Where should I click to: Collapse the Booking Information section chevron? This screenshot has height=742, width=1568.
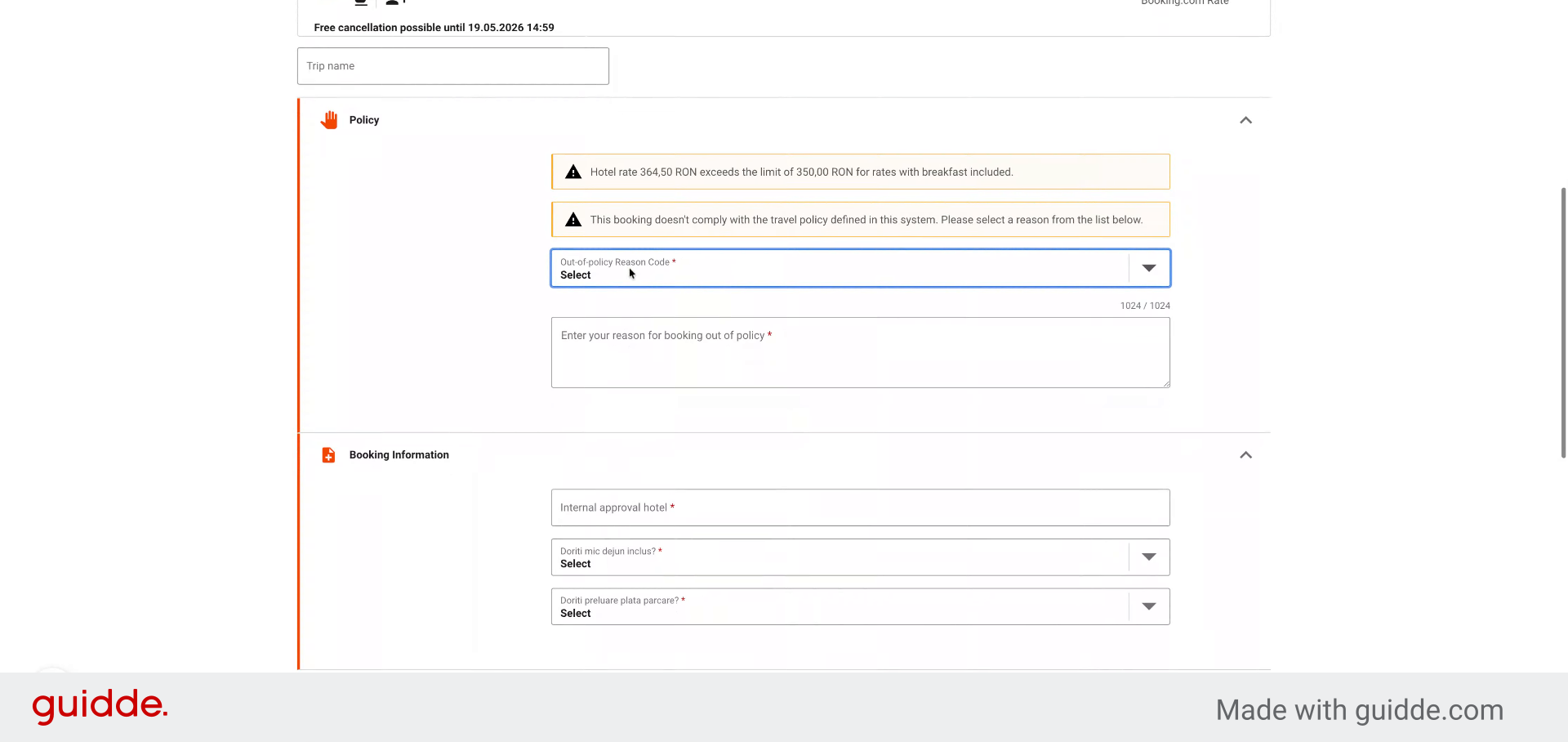(x=1245, y=455)
